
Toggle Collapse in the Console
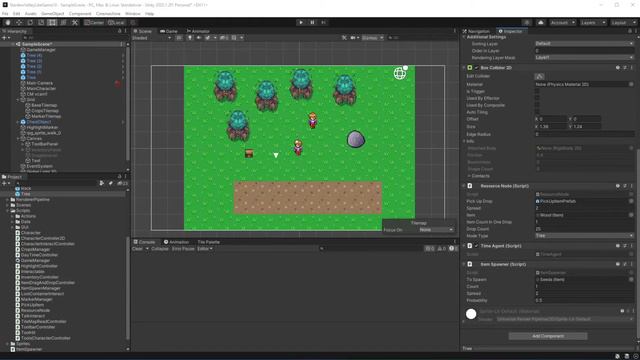pyautogui.click(x=160, y=249)
